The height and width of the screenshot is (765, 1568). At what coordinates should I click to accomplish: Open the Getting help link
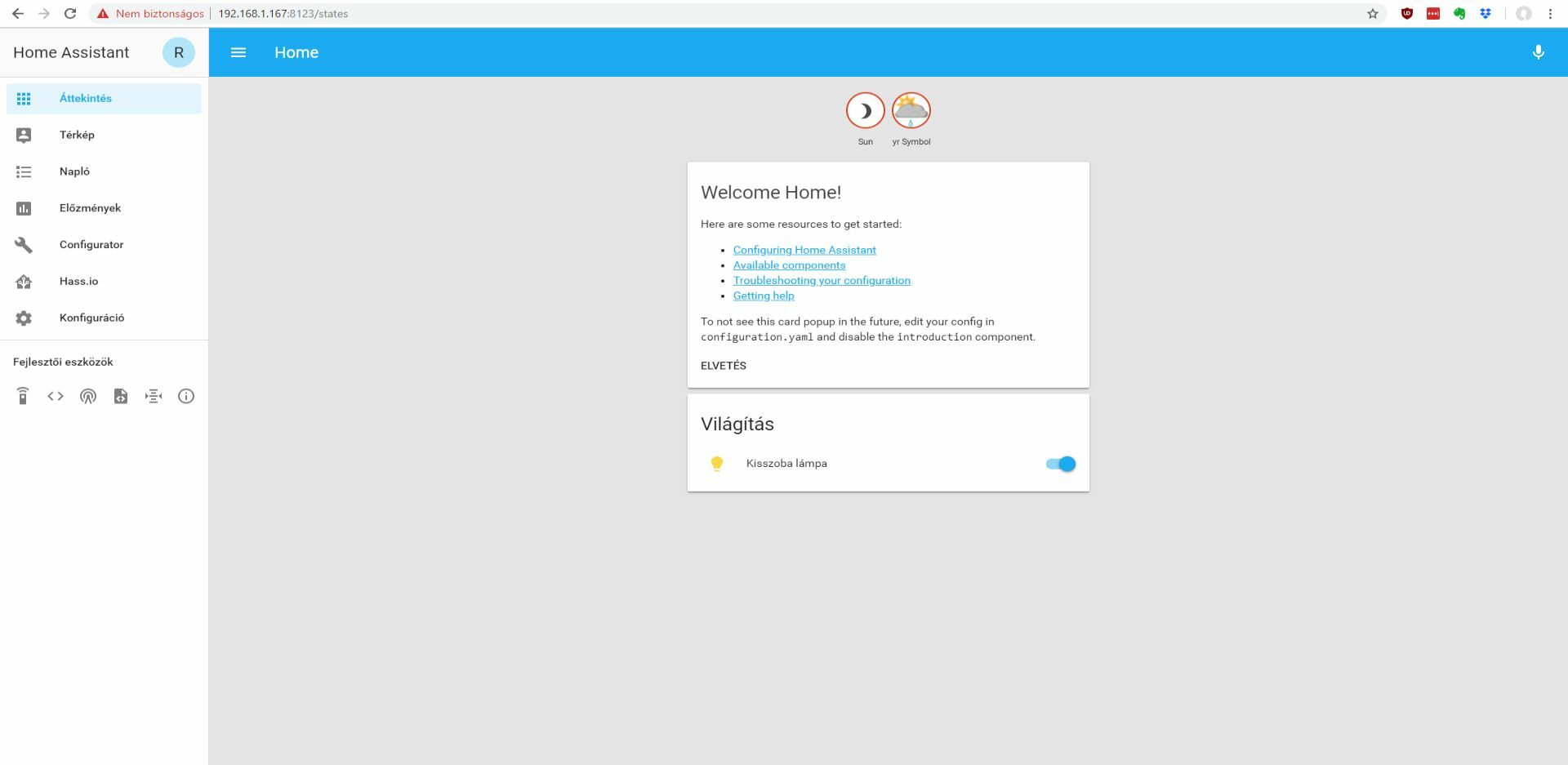[x=764, y=296]
